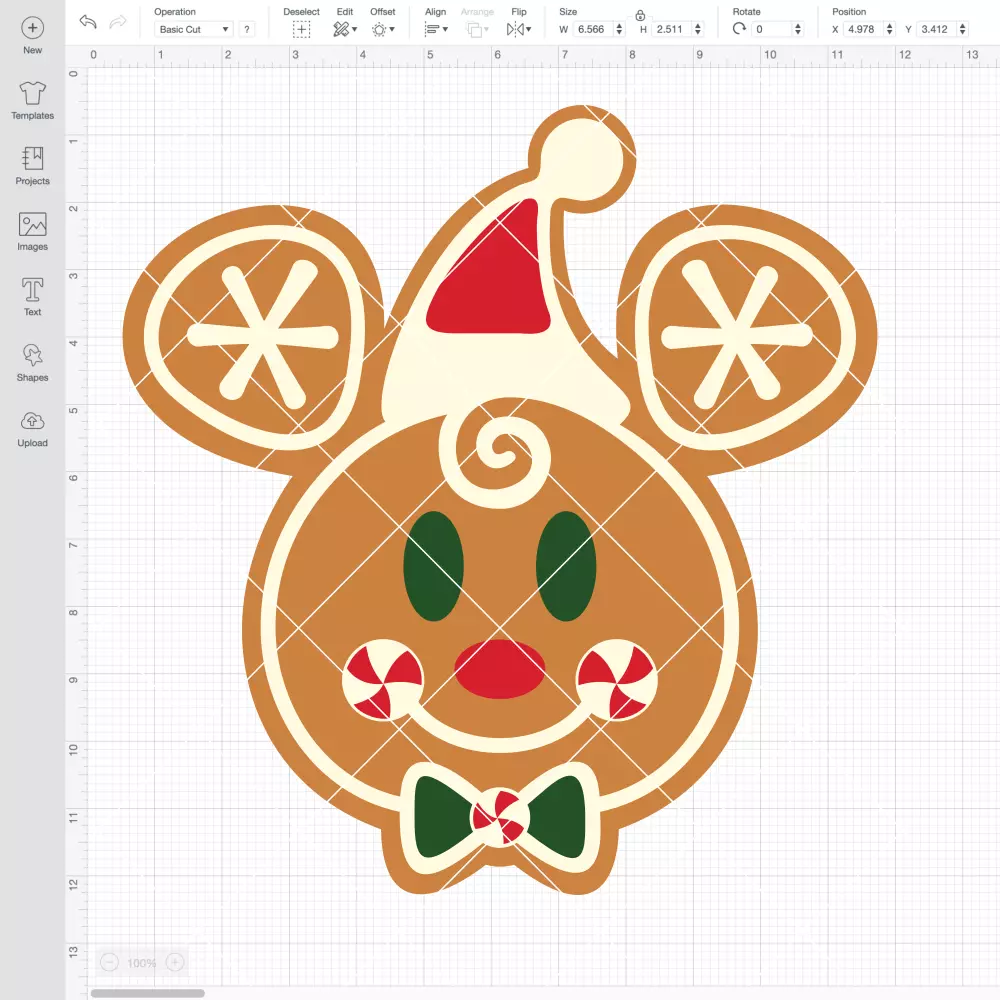Screen dimensions: 1000x1000
Task: Select the hat's cream pom-pom
Action: coord(582,159)
